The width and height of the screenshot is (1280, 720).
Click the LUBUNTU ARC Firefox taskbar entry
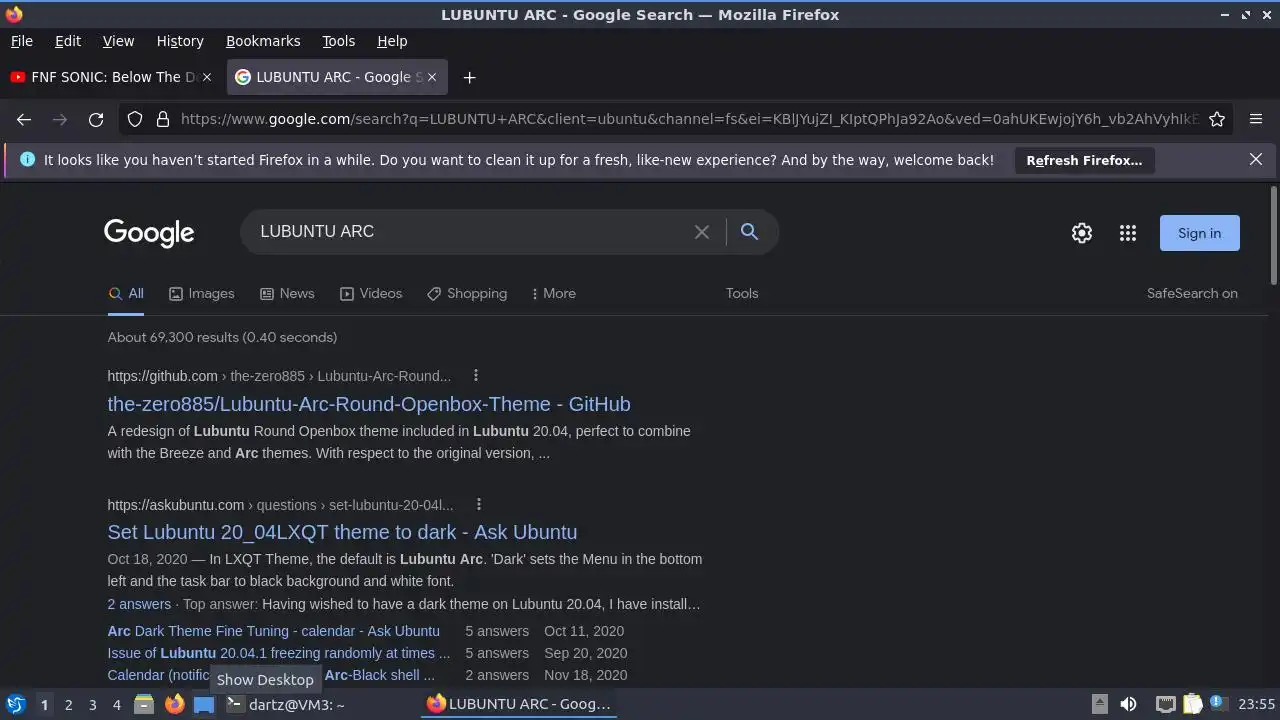pos(519,704)
